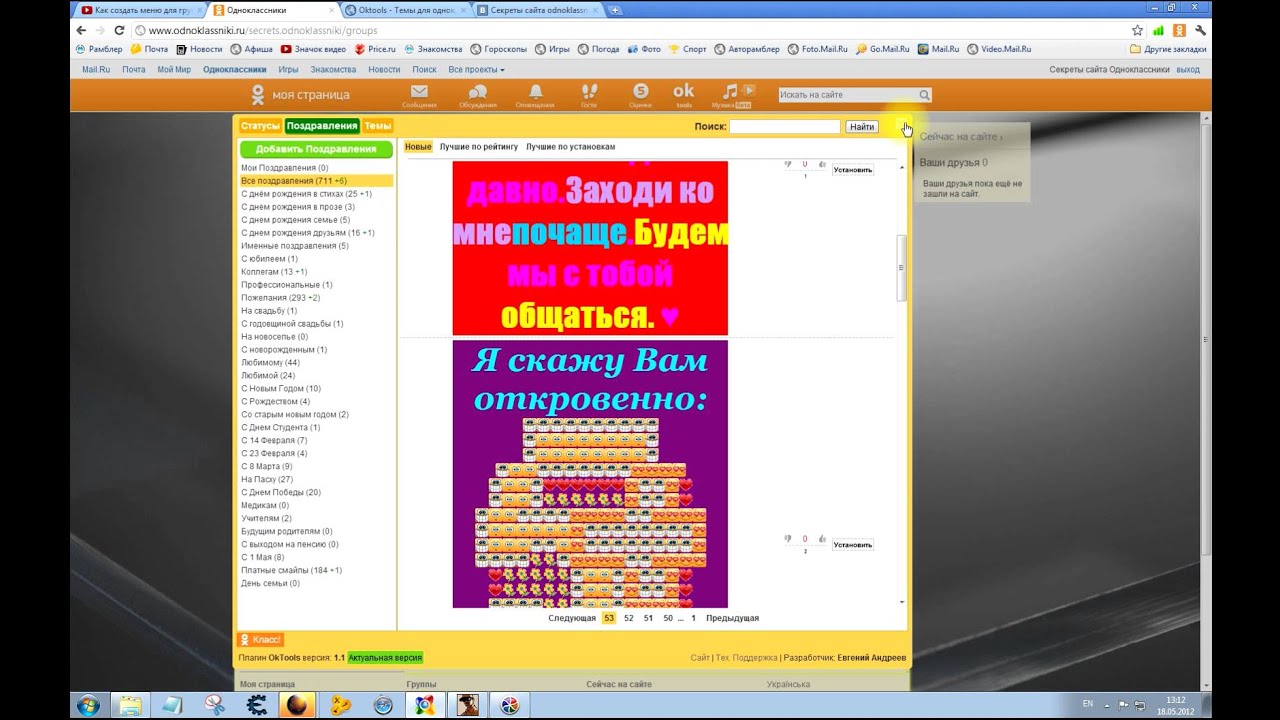Switch to Темы tab
The width and height of the screenshot is (1280, 720).
(x=378, y=126)
